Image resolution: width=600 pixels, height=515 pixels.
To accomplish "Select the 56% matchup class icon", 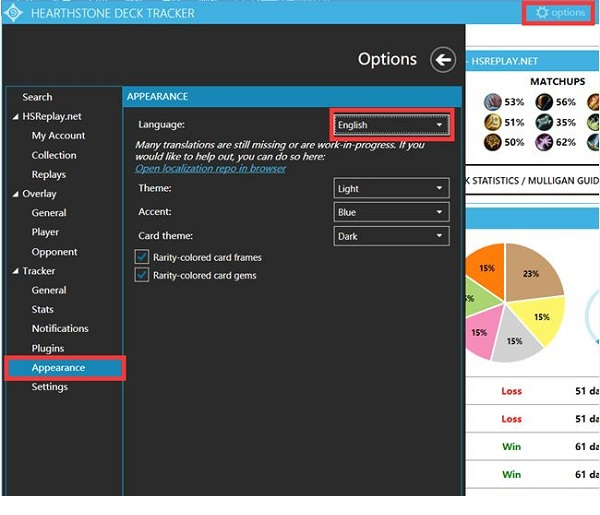I will (544, 102).
